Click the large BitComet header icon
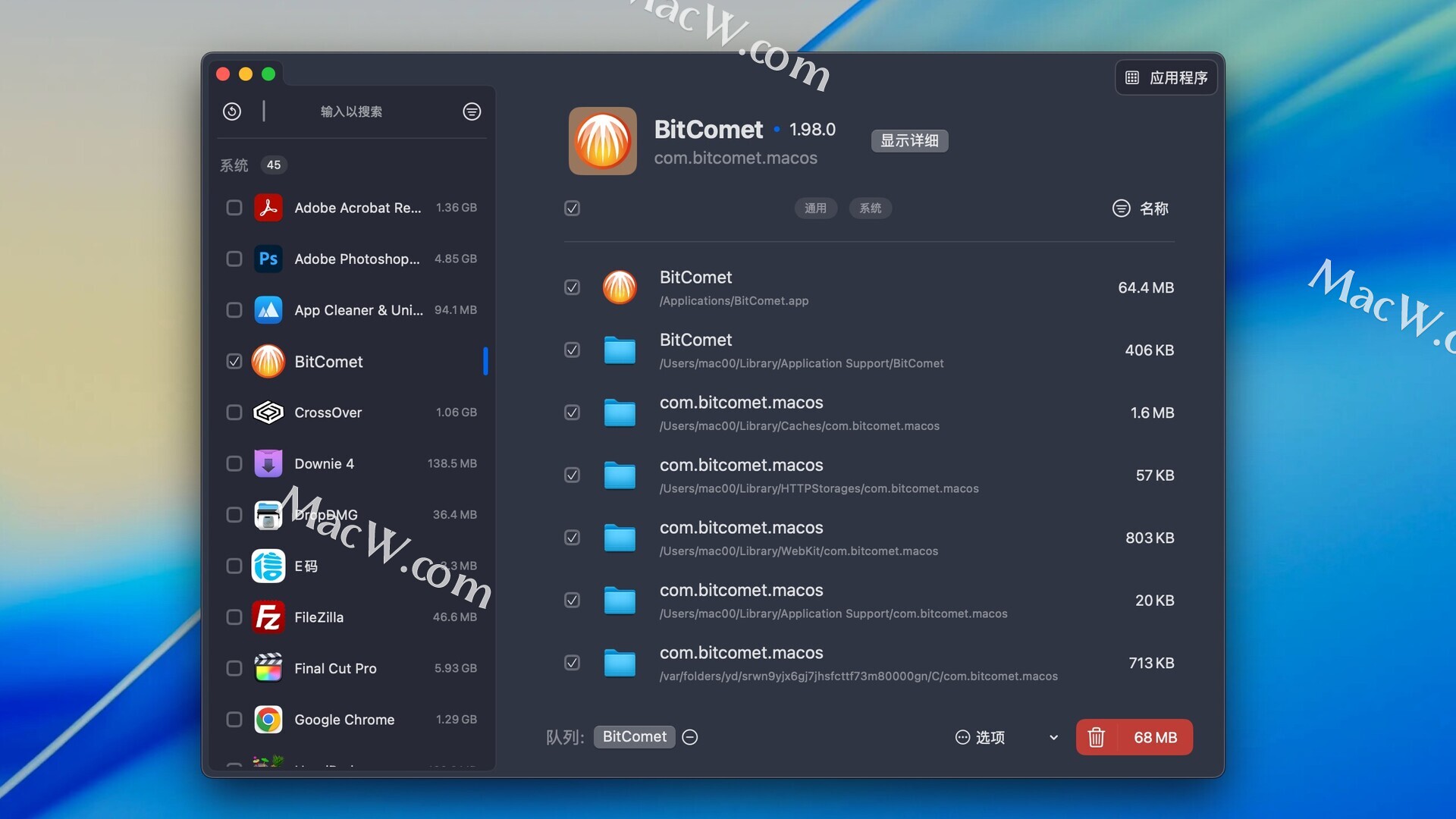Image resolution: width=1456 pixels, height=819 pixels. [603, 141]
